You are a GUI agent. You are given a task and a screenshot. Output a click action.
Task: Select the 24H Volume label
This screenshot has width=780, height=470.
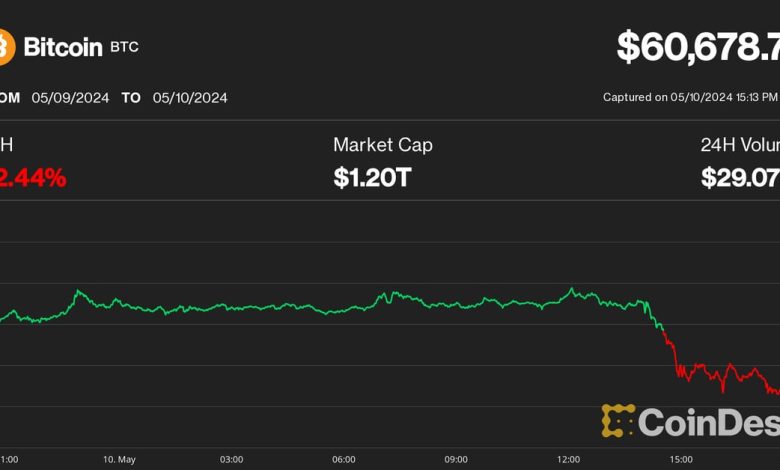pyautogui.click(x=740, y=145)
